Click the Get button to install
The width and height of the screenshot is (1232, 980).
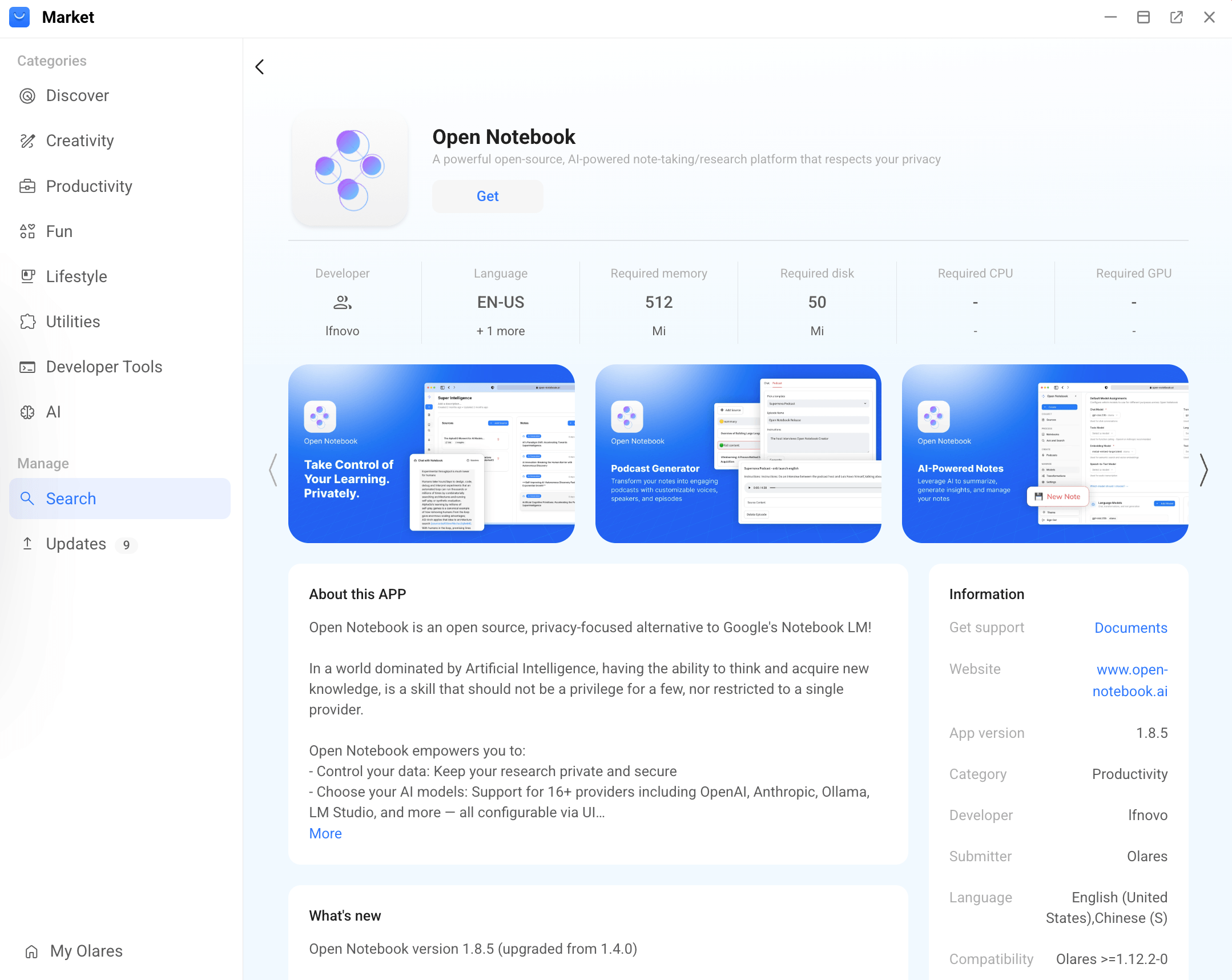488,196
